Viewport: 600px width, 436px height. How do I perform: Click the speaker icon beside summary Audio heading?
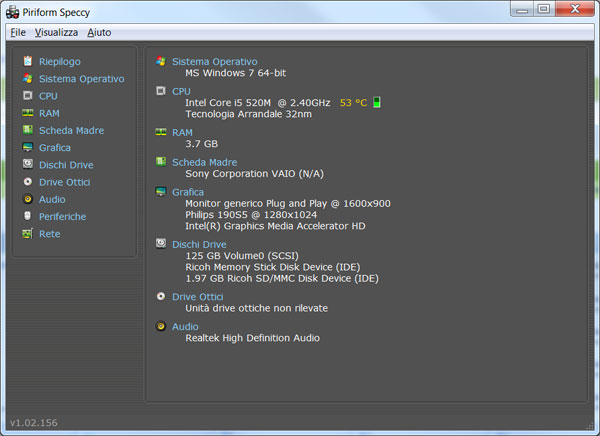[x=161, y=326]
